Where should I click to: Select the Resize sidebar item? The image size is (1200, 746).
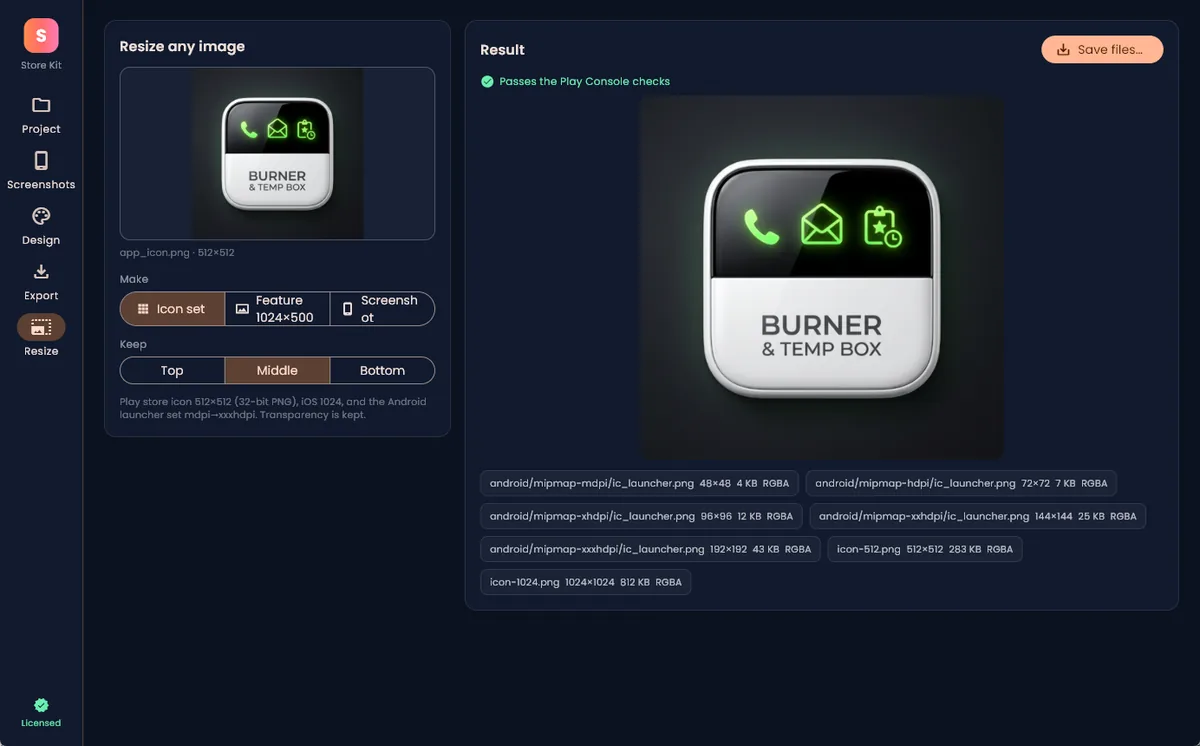(41, 337)
